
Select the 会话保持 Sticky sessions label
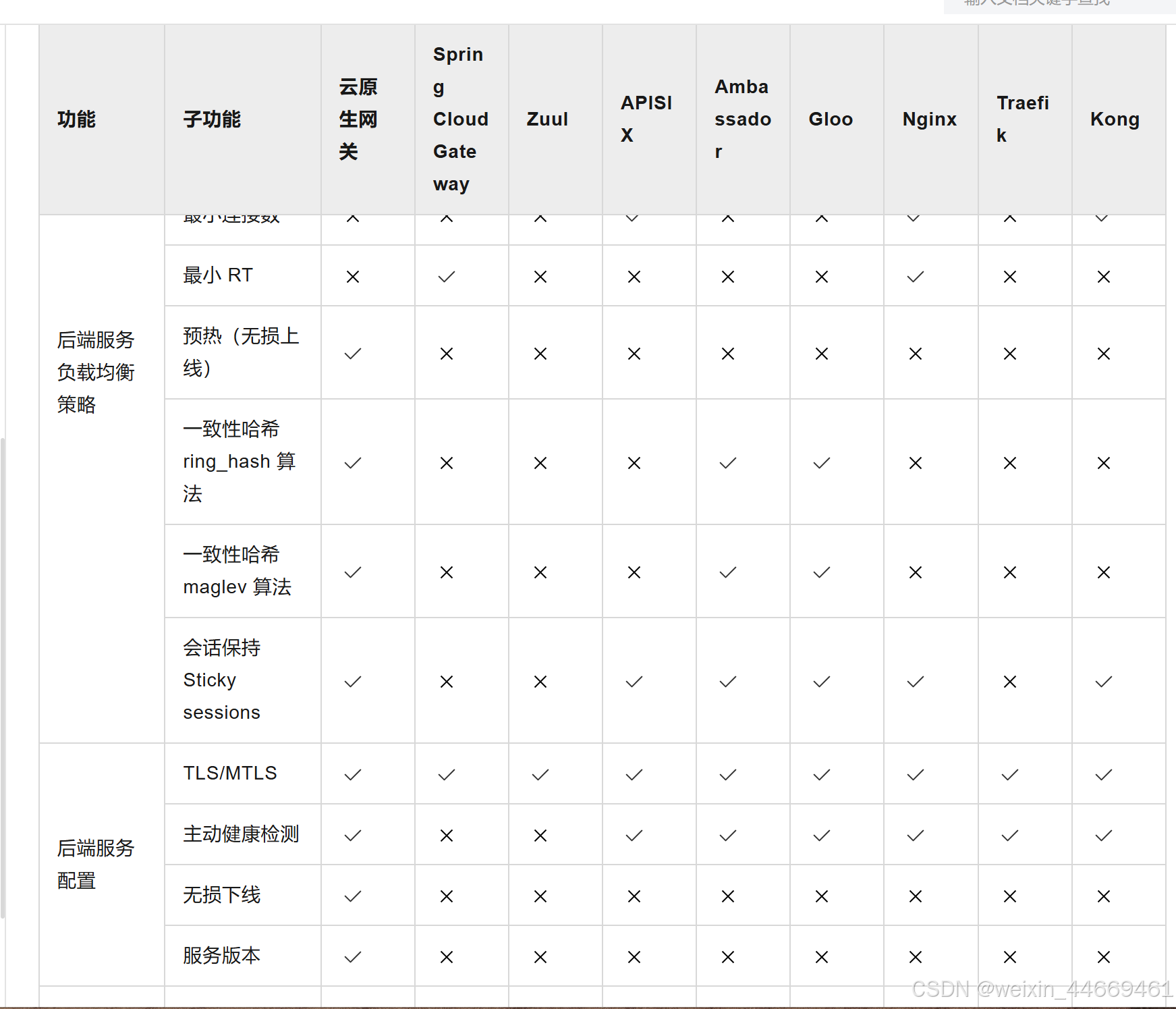coord(222,680)
